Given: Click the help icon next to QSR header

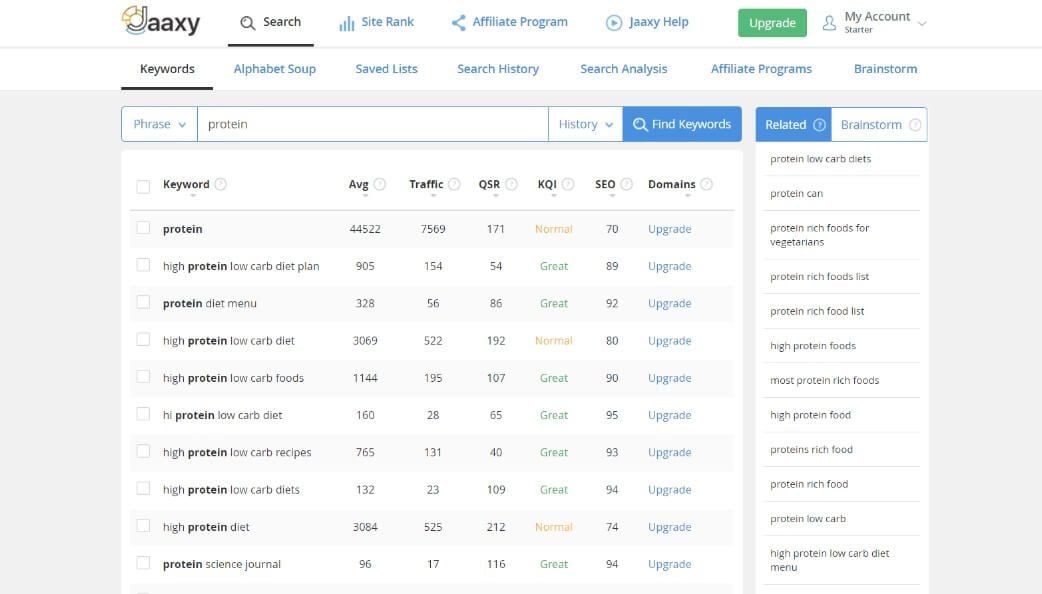Looking at the screenshot, I should (x=511, y=184).
